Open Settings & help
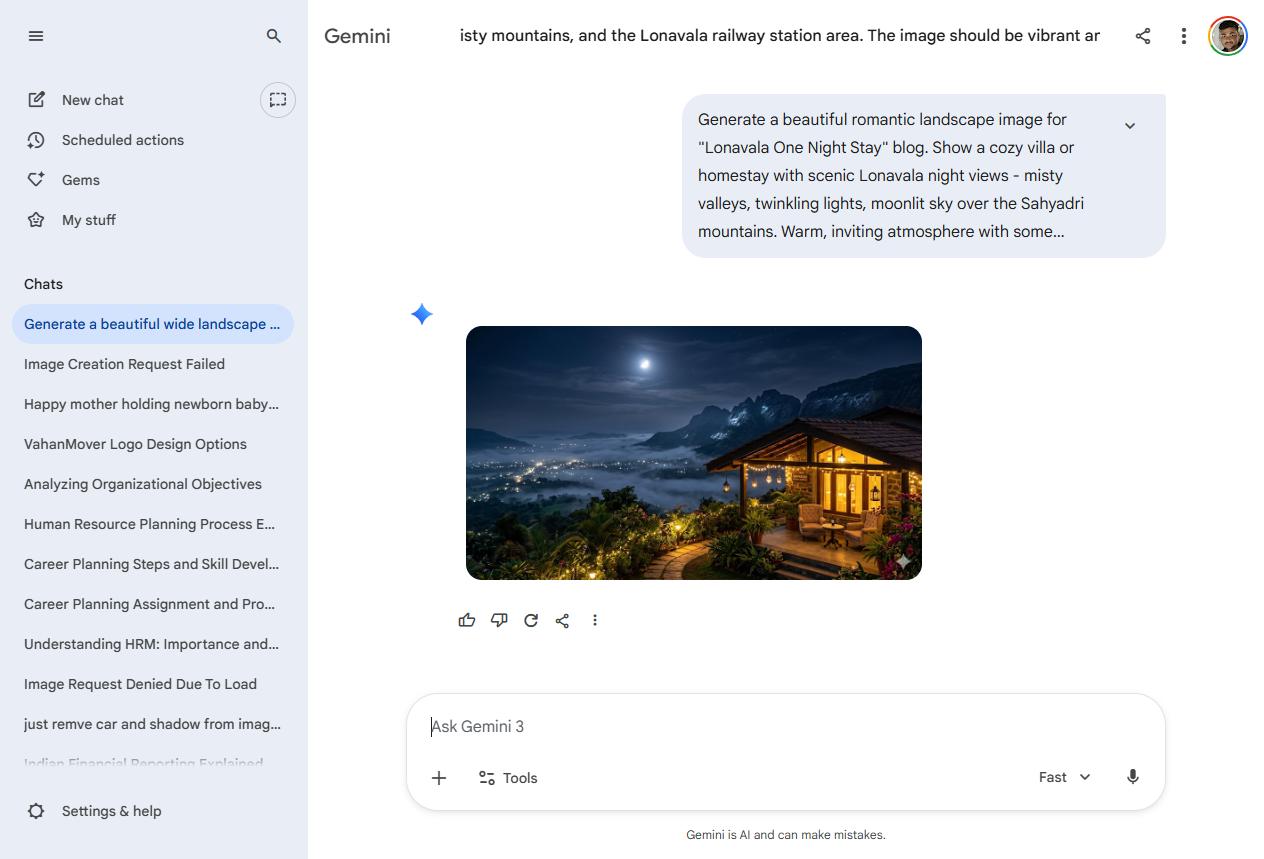1264x859 pixels. [x=110, y=811]
